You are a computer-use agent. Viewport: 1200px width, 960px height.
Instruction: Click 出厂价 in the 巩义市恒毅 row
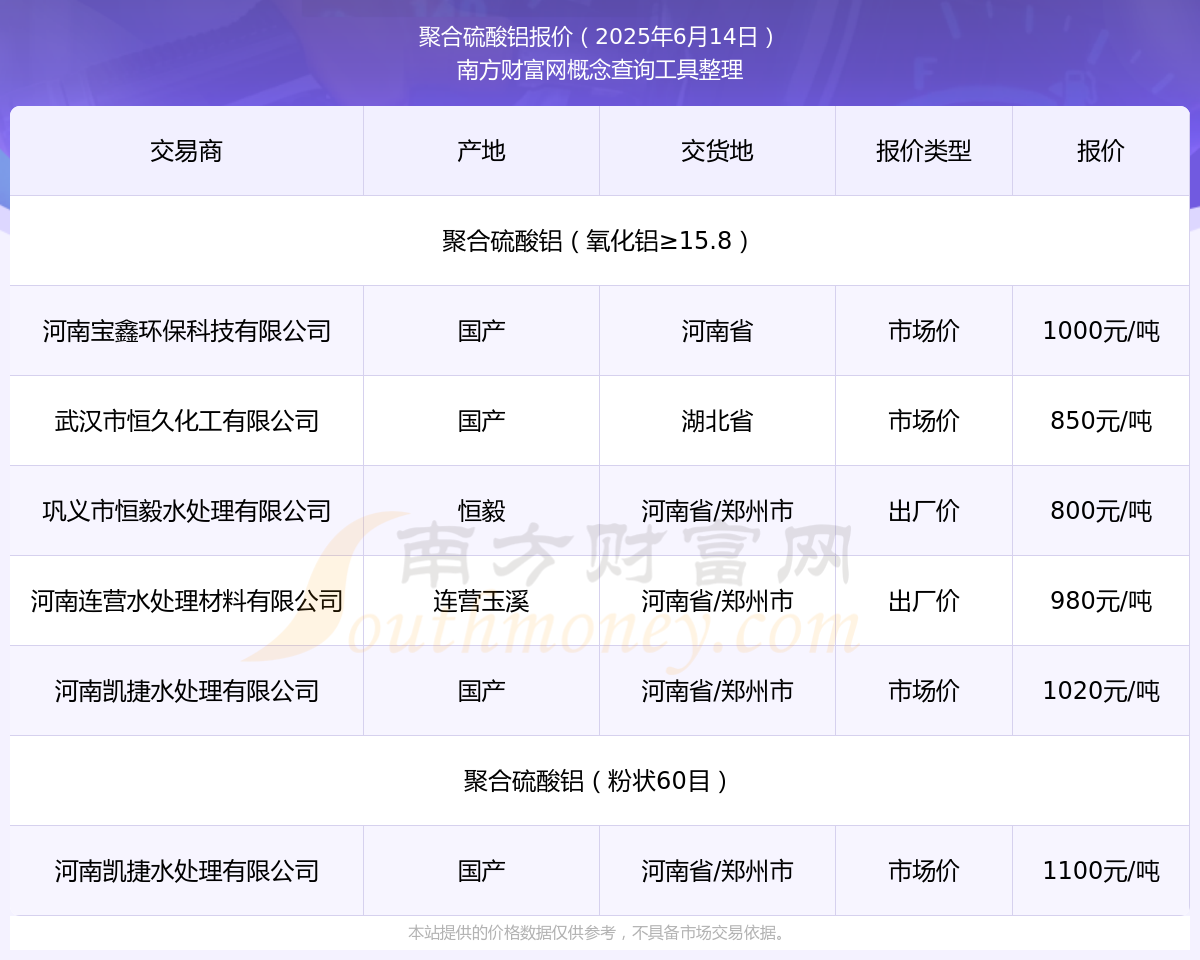tap(924, 511)
